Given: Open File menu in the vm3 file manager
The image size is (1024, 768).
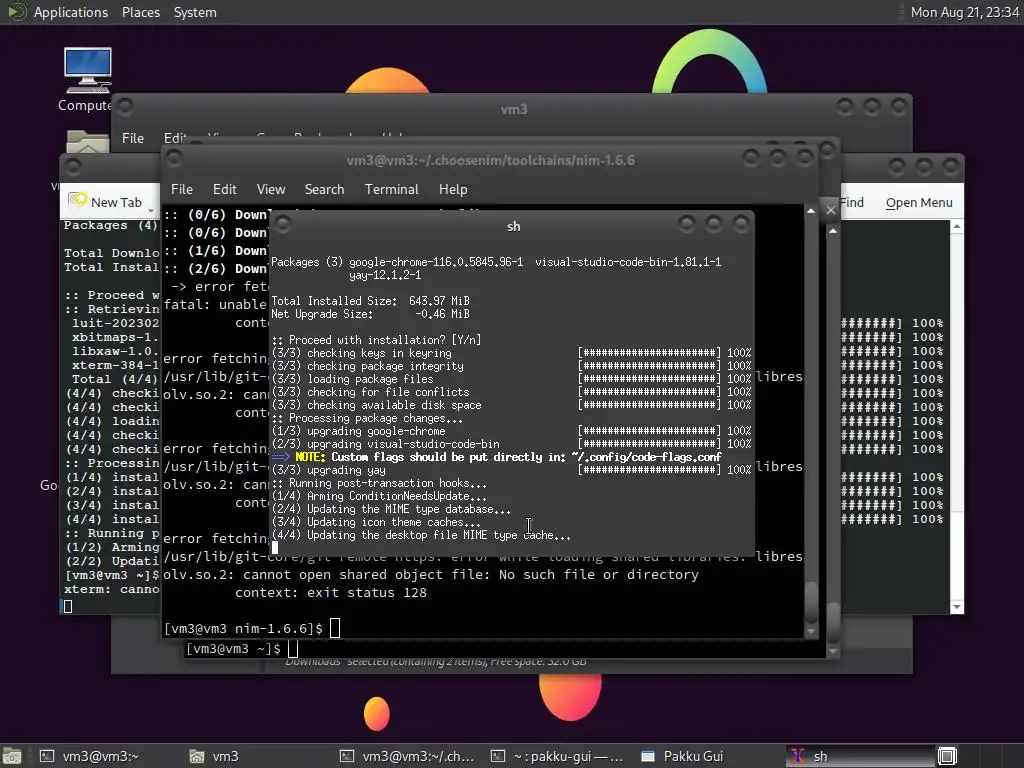Looking at the screenshot, I should (x=133, y=138).
